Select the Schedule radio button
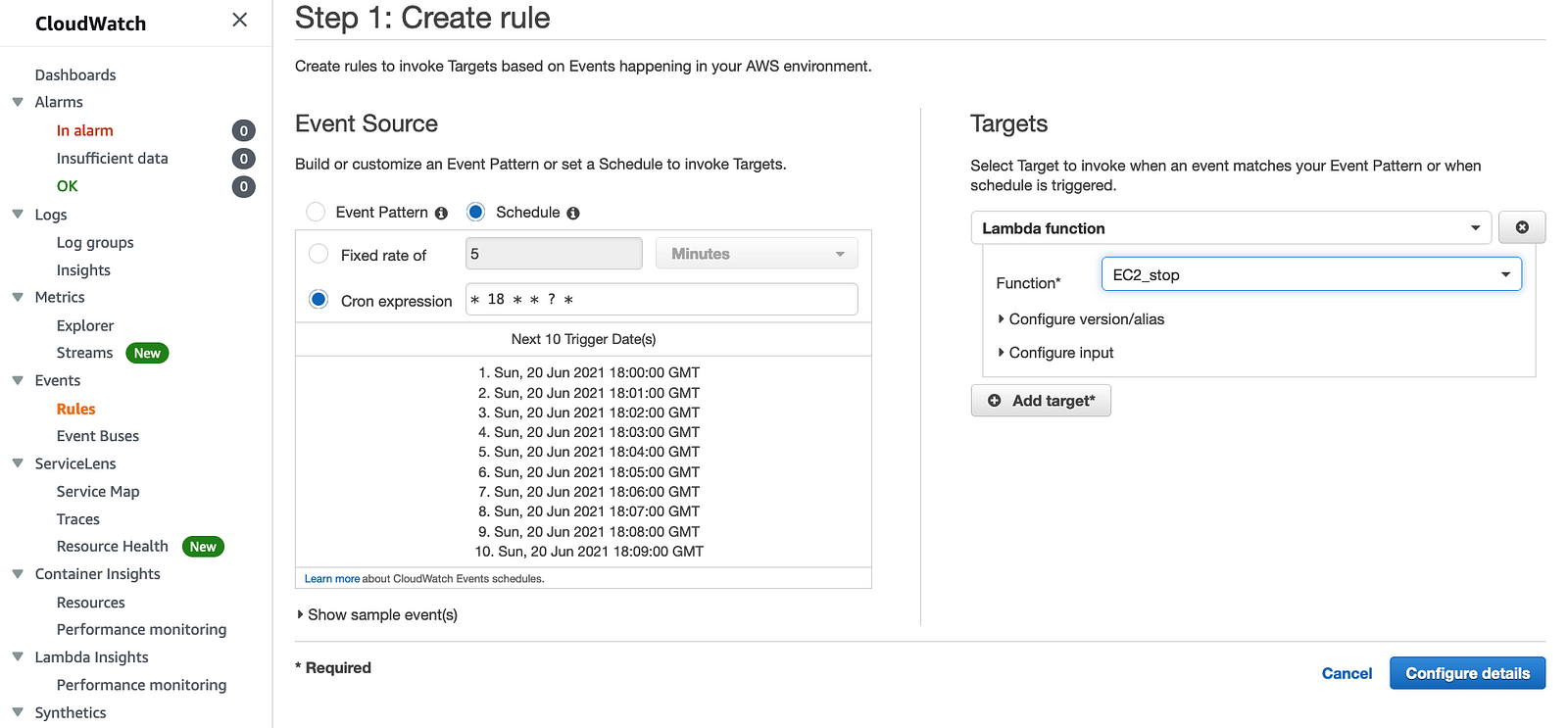Image resolution: width=1568 pixels, height=728 pixels. [476, 212]
